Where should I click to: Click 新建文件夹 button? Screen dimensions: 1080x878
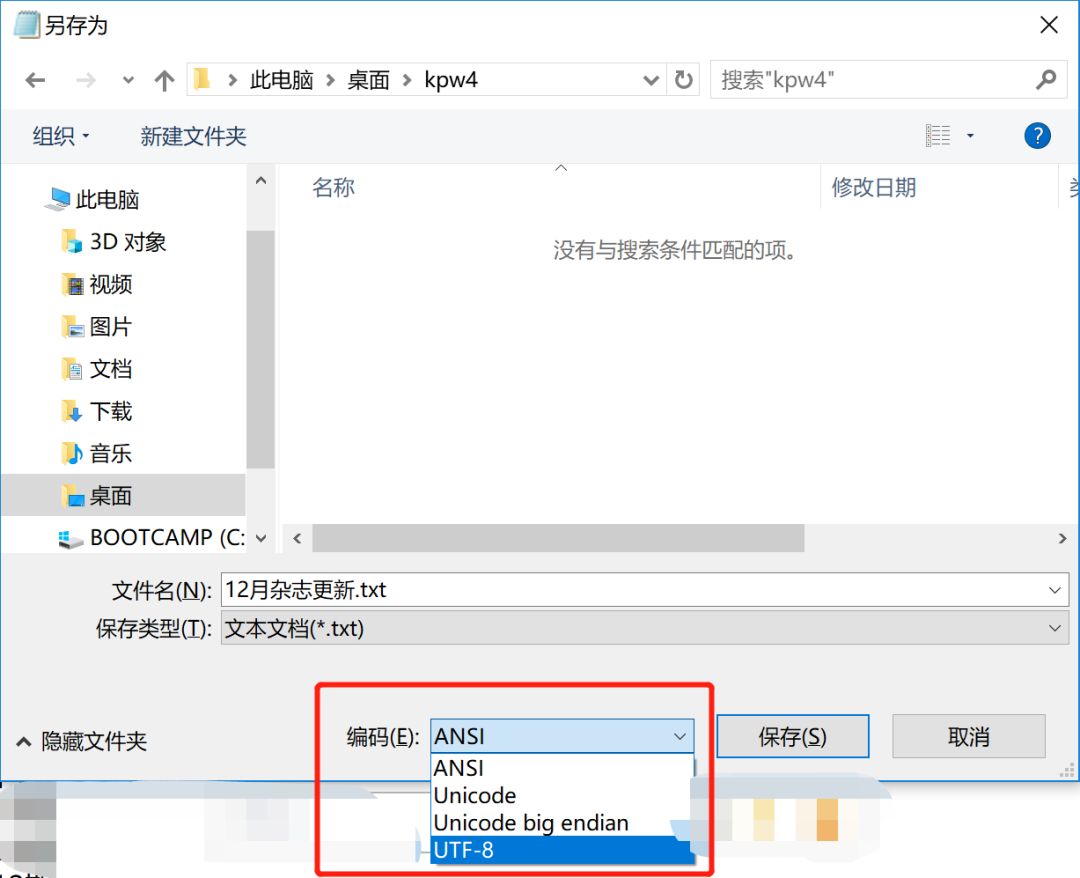pos(194,136)
